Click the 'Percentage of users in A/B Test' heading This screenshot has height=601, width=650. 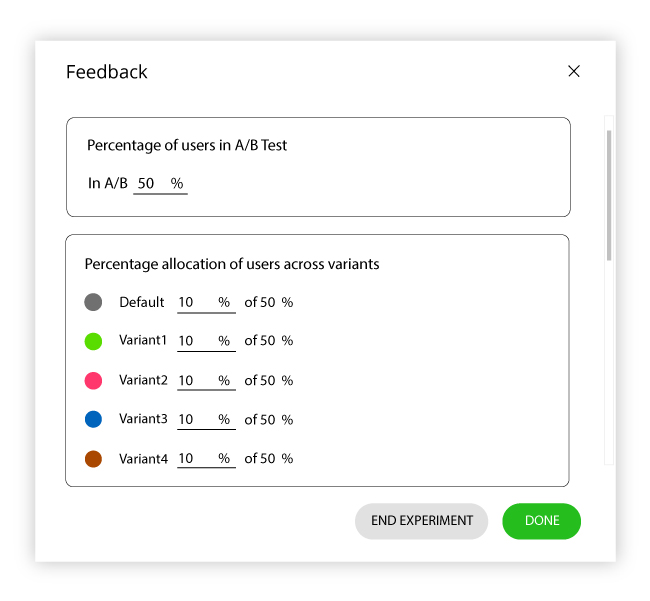187,145
